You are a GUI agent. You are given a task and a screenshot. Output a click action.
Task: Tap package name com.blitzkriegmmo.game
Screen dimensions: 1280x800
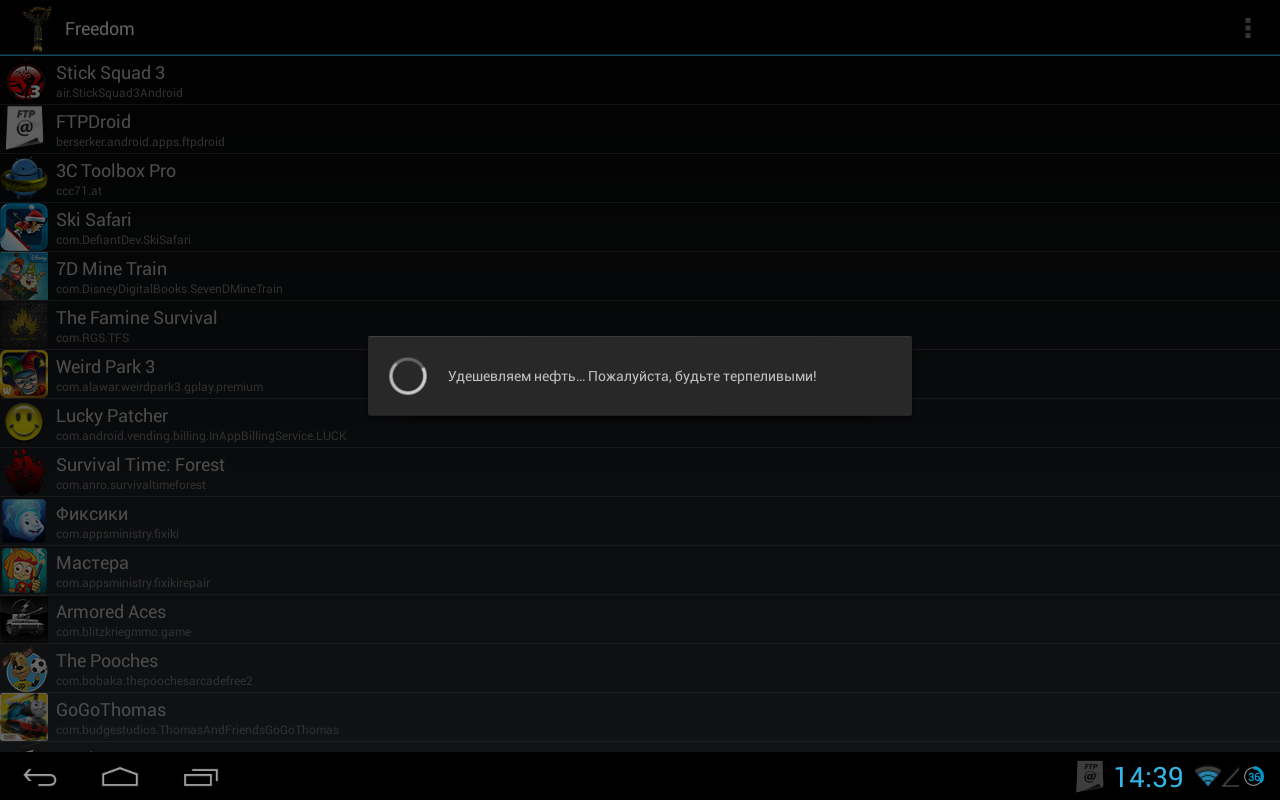pos(123,632)
